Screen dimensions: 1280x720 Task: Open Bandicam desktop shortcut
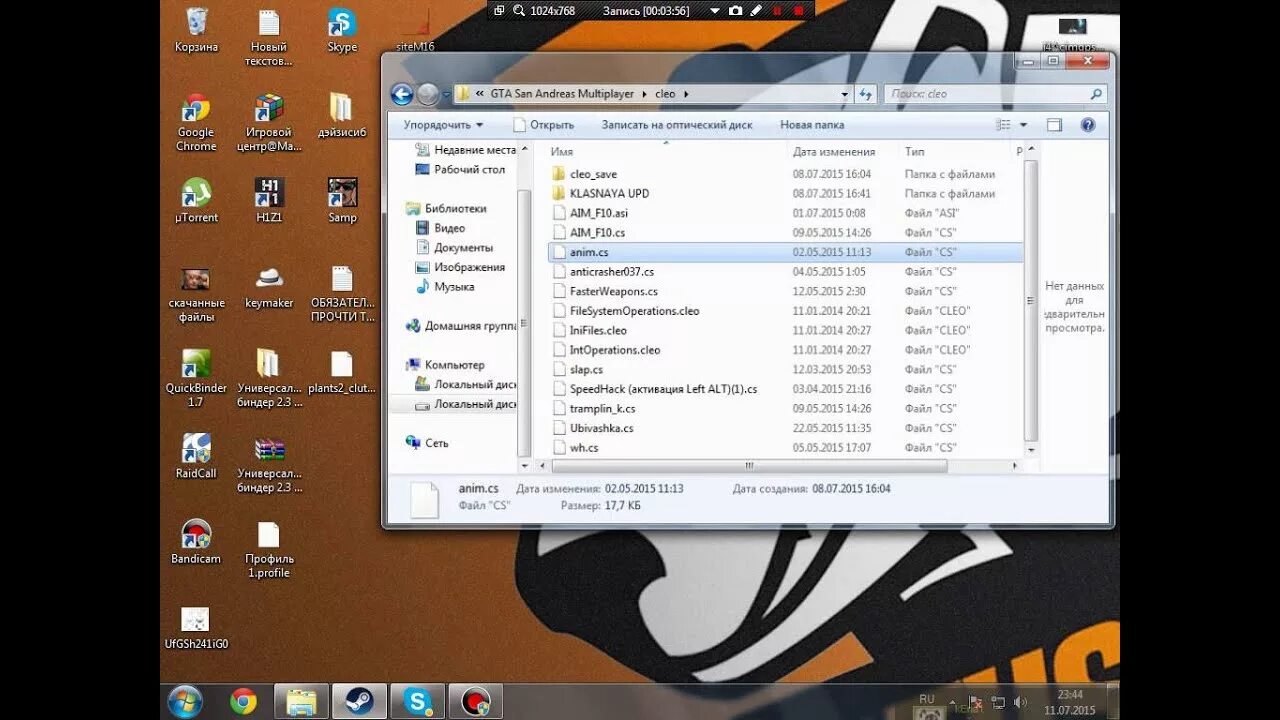coord(196,543)
